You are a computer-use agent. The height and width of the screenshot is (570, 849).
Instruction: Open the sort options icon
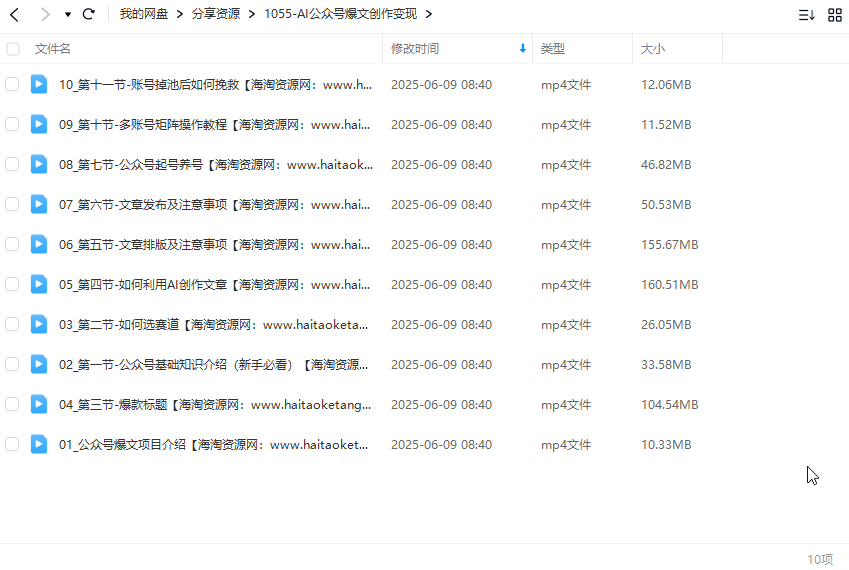807,15
